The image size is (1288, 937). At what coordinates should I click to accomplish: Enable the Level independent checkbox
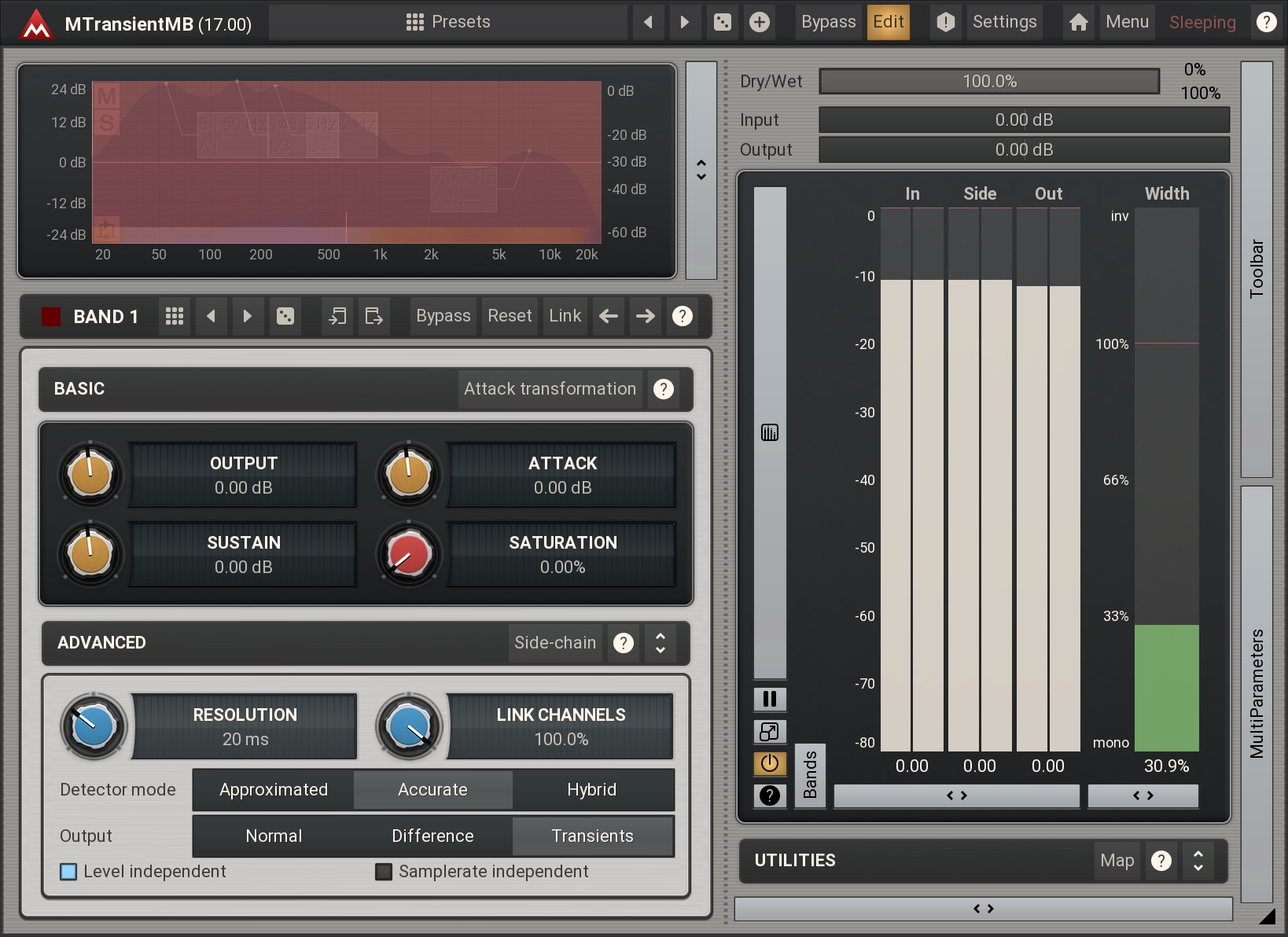(69, 872)
